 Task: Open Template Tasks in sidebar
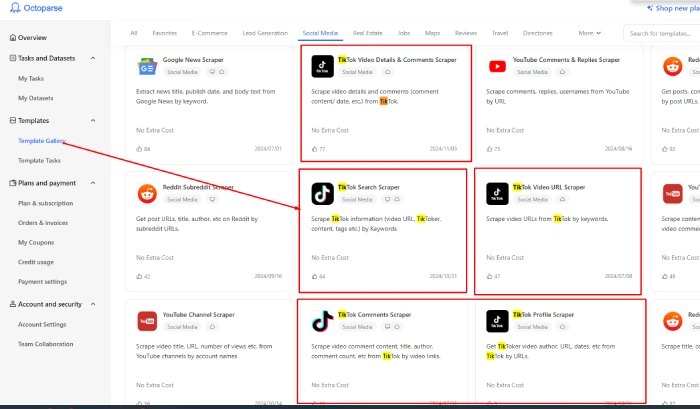pos(39,160)
